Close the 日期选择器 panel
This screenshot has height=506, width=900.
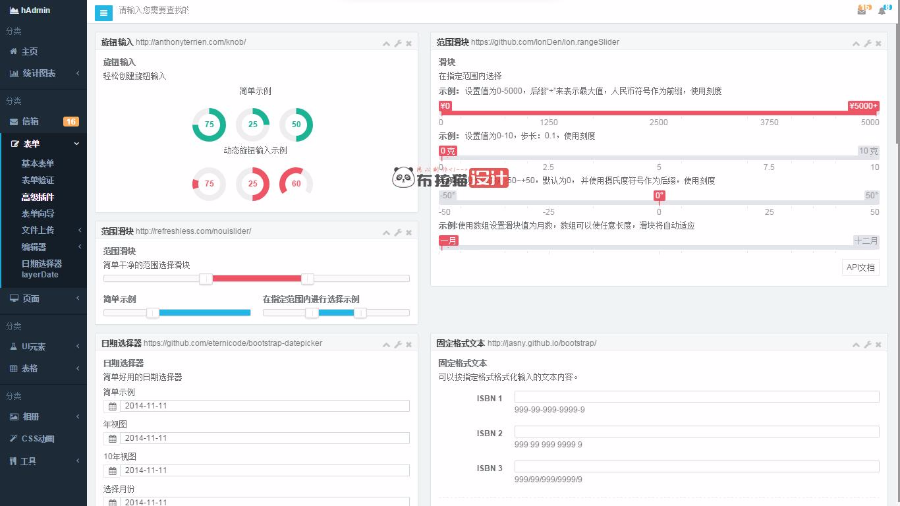(409, 344)
